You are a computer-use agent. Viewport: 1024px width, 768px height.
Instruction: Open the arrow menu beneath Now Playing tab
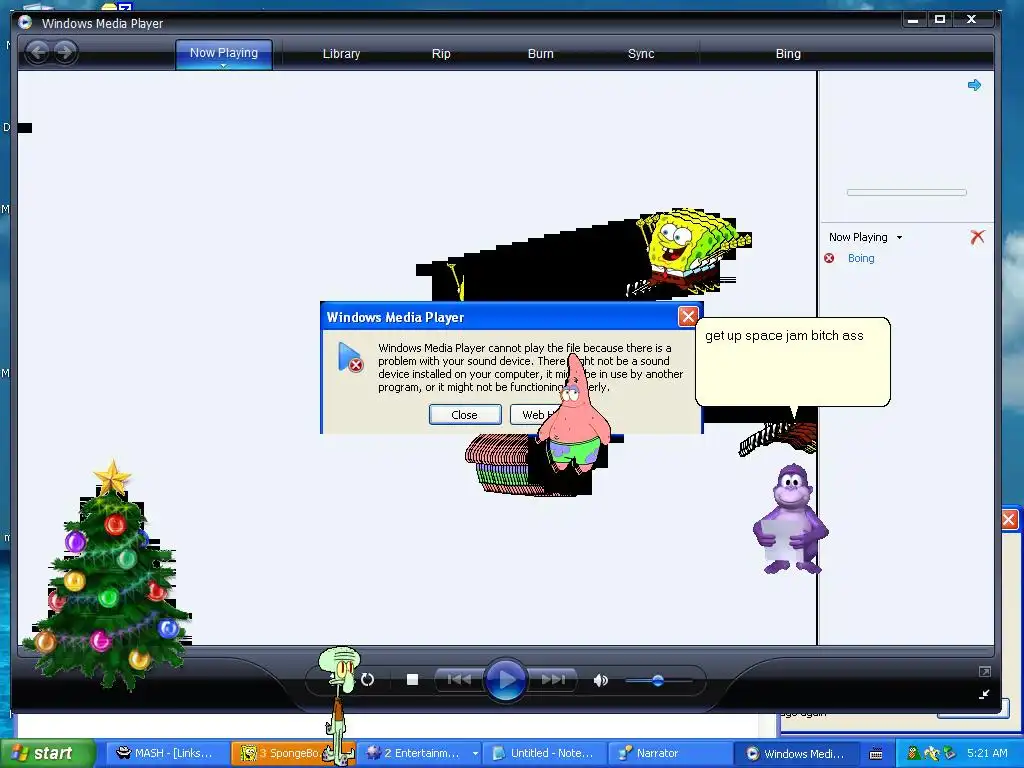[x=223, y=65]
